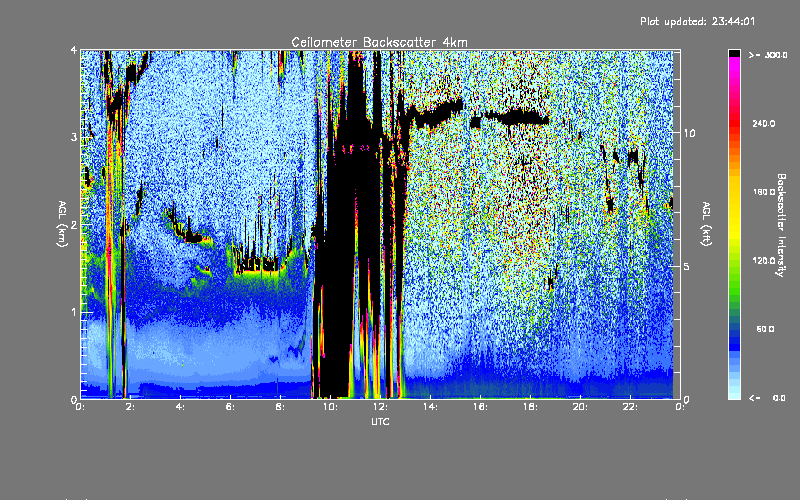The height and width of the screenshot is (500, 800).
Task: Click the 4 tick on the km axis
Action: (x=74, y=51)
